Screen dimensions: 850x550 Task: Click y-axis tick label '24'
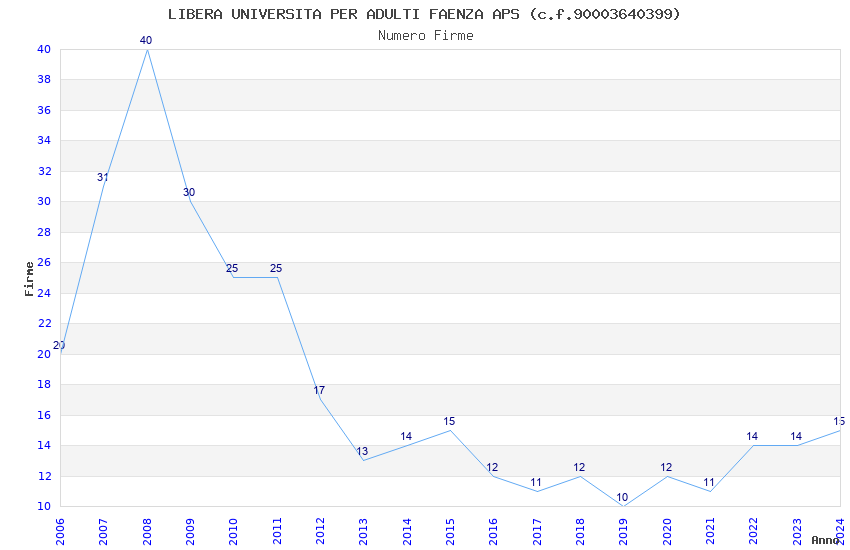pos(44,293)
